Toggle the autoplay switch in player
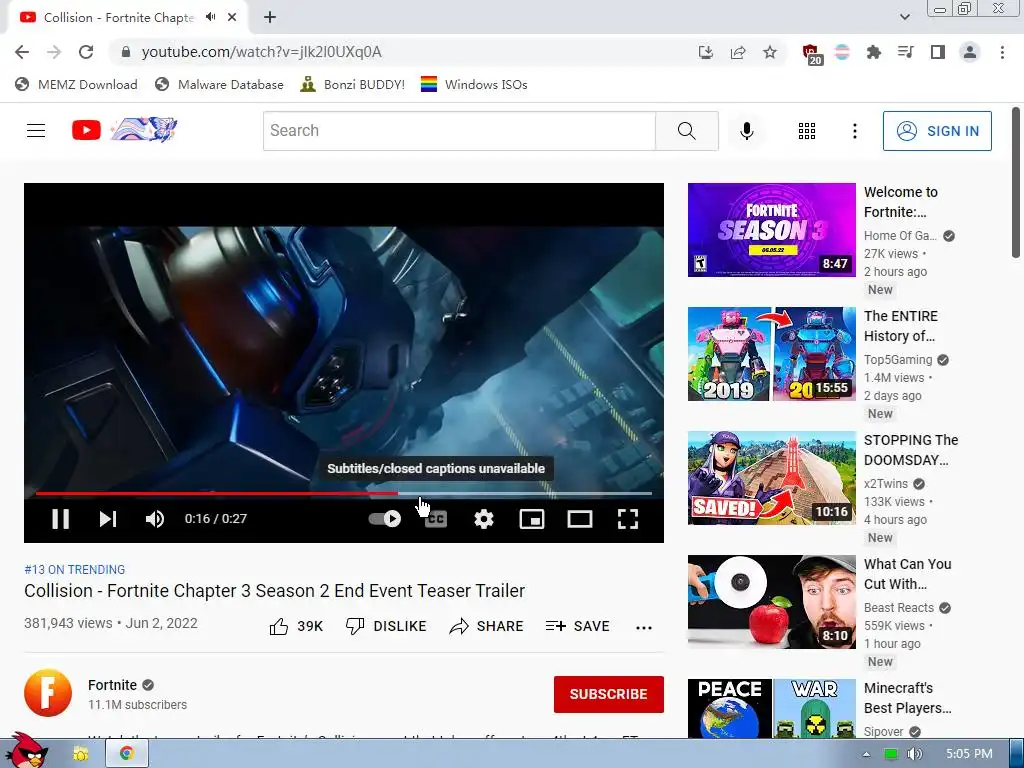The width and height of the screenshot is (1024, 768). tap(385, 519)
